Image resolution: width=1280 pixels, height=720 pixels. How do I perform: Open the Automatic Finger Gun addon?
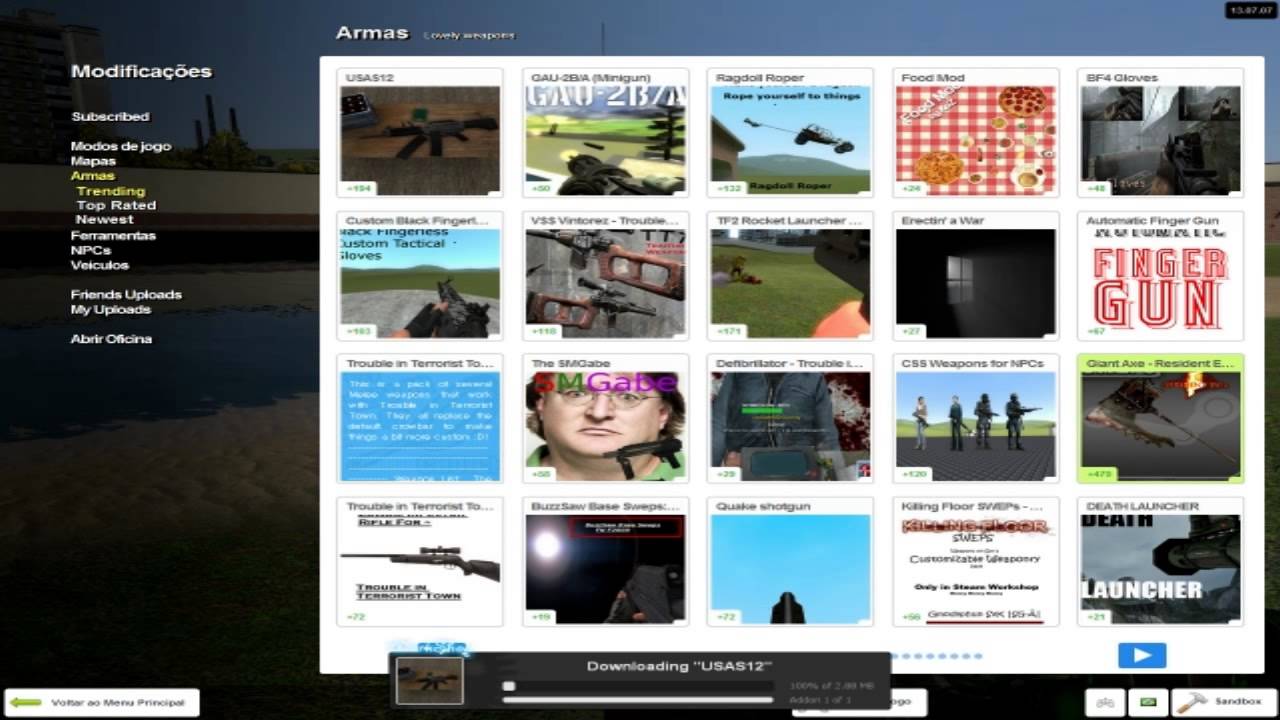tap(1160, 276)
